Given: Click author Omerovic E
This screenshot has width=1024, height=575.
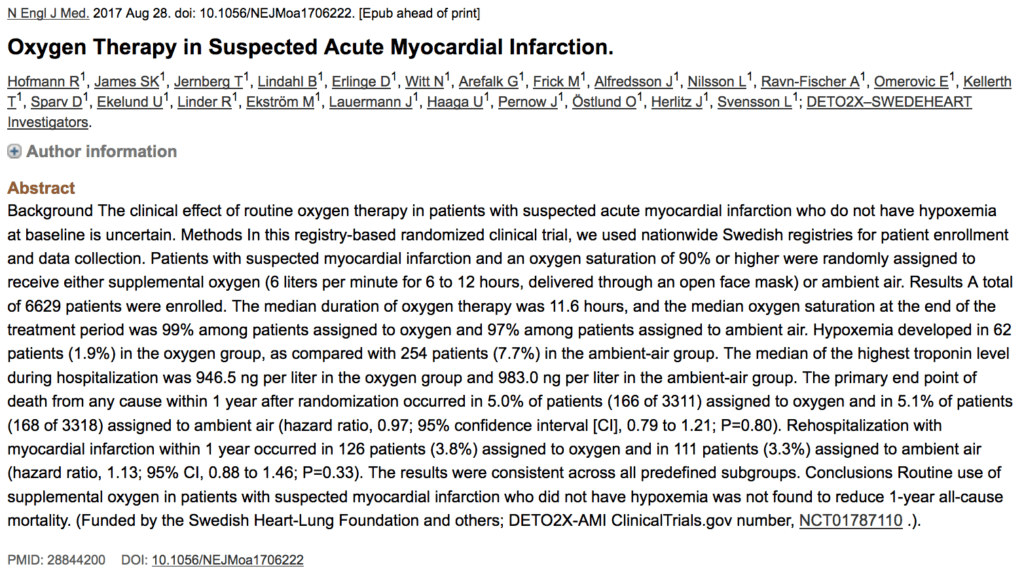Looking at the screenshot, I should tap(911, 82).
